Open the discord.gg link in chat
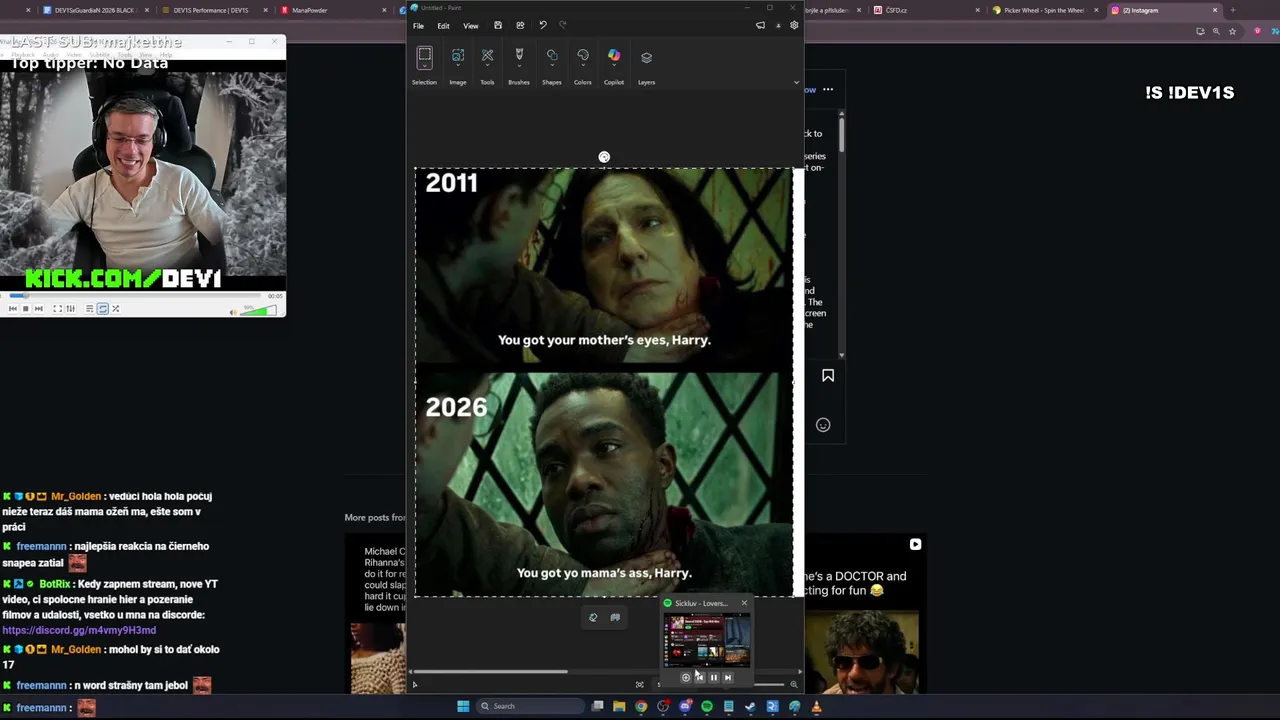This screenshot has height=720, width=1280. (79, 631)
